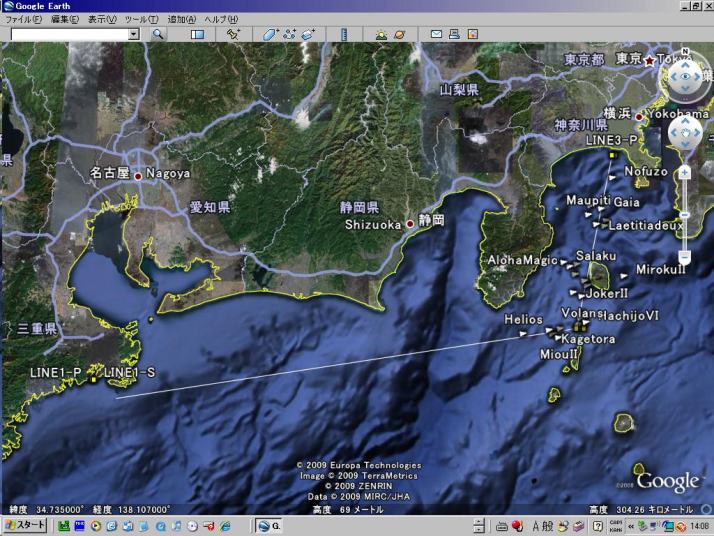Click the Internet Explorer quick launch icon
714x536 pixels.
[225, 526]
